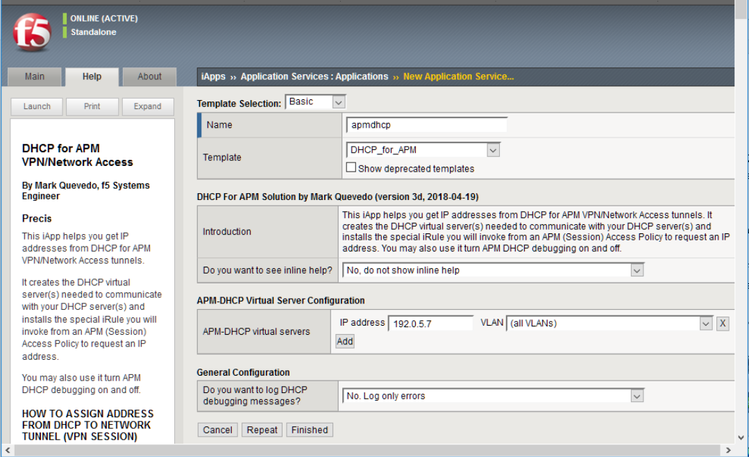Click the F5 logo icon
This screenshot has height=457, width=749.
click(x=32, y=31)
